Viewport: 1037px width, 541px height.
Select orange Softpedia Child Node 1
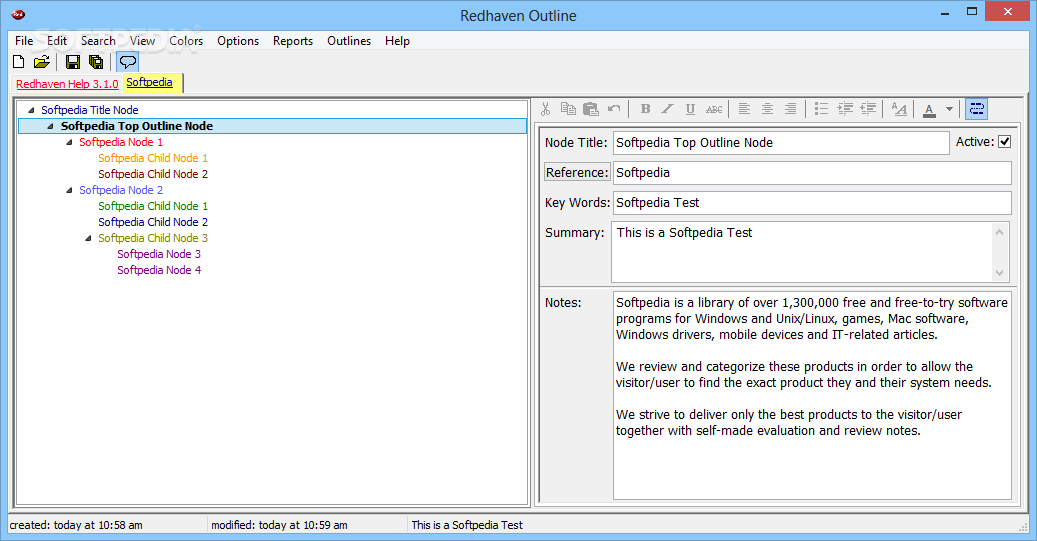tap(153, 158)
